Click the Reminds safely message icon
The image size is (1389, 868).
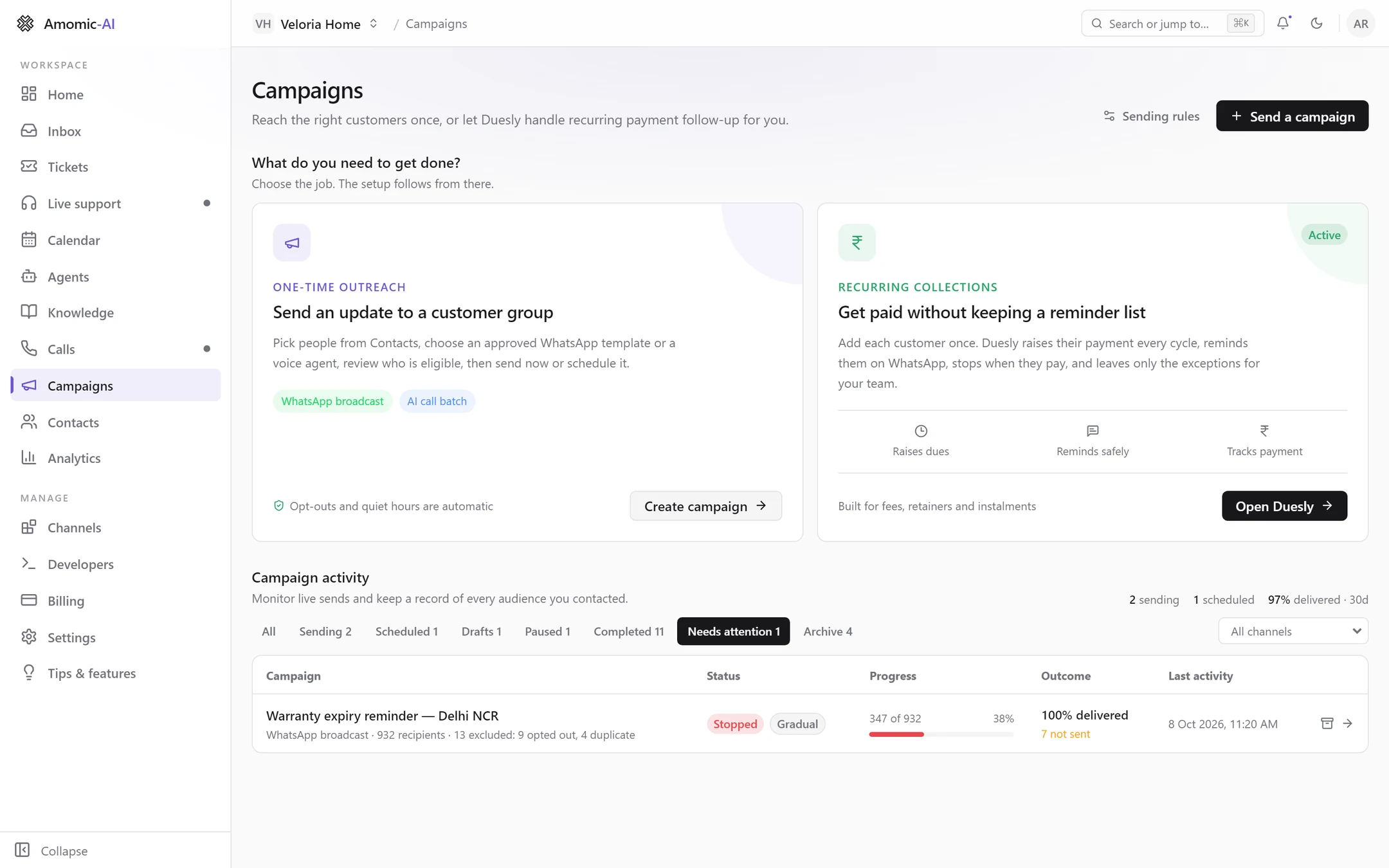click(x=1093, y=431)
